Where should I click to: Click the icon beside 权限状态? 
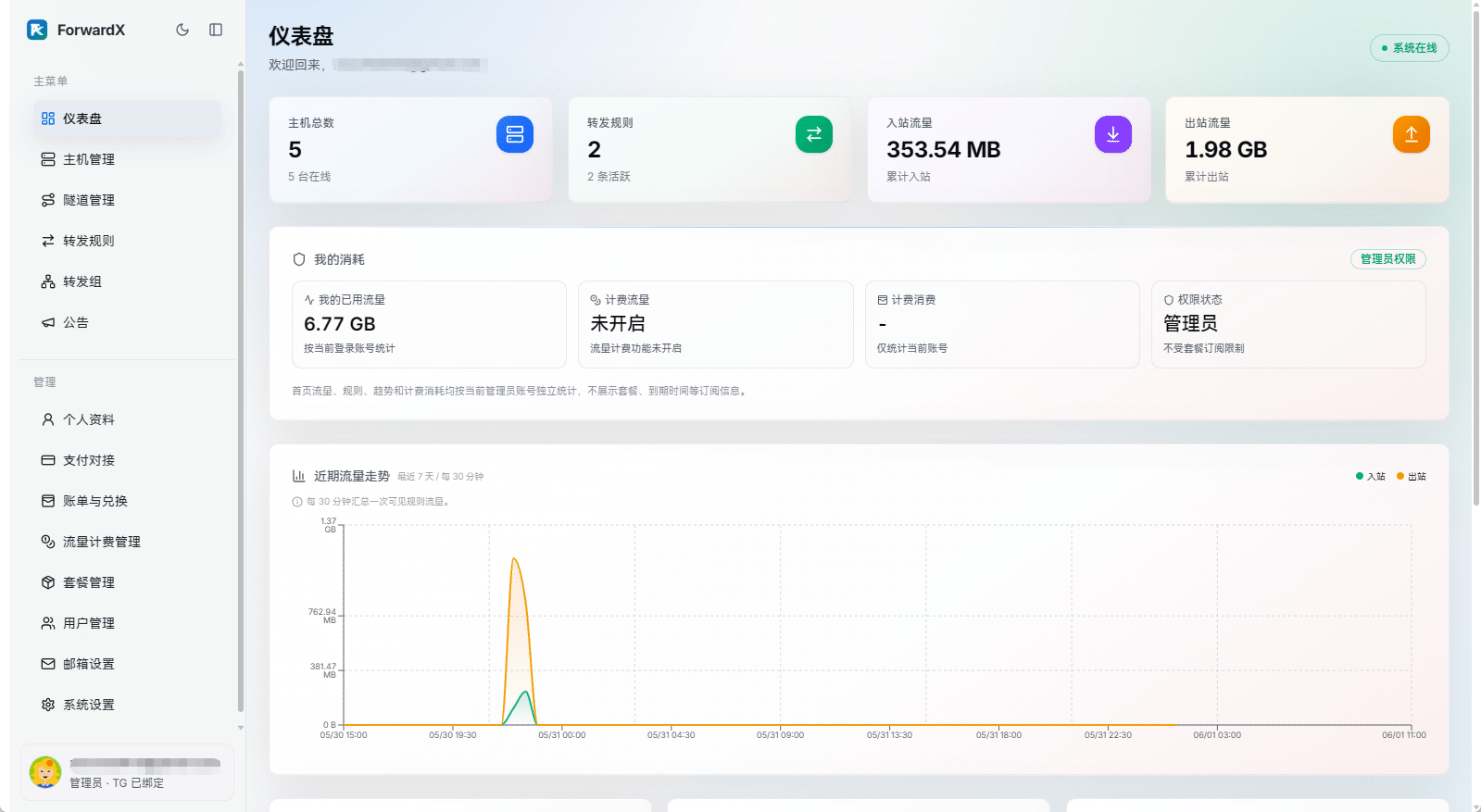[x=1169, y=300]
